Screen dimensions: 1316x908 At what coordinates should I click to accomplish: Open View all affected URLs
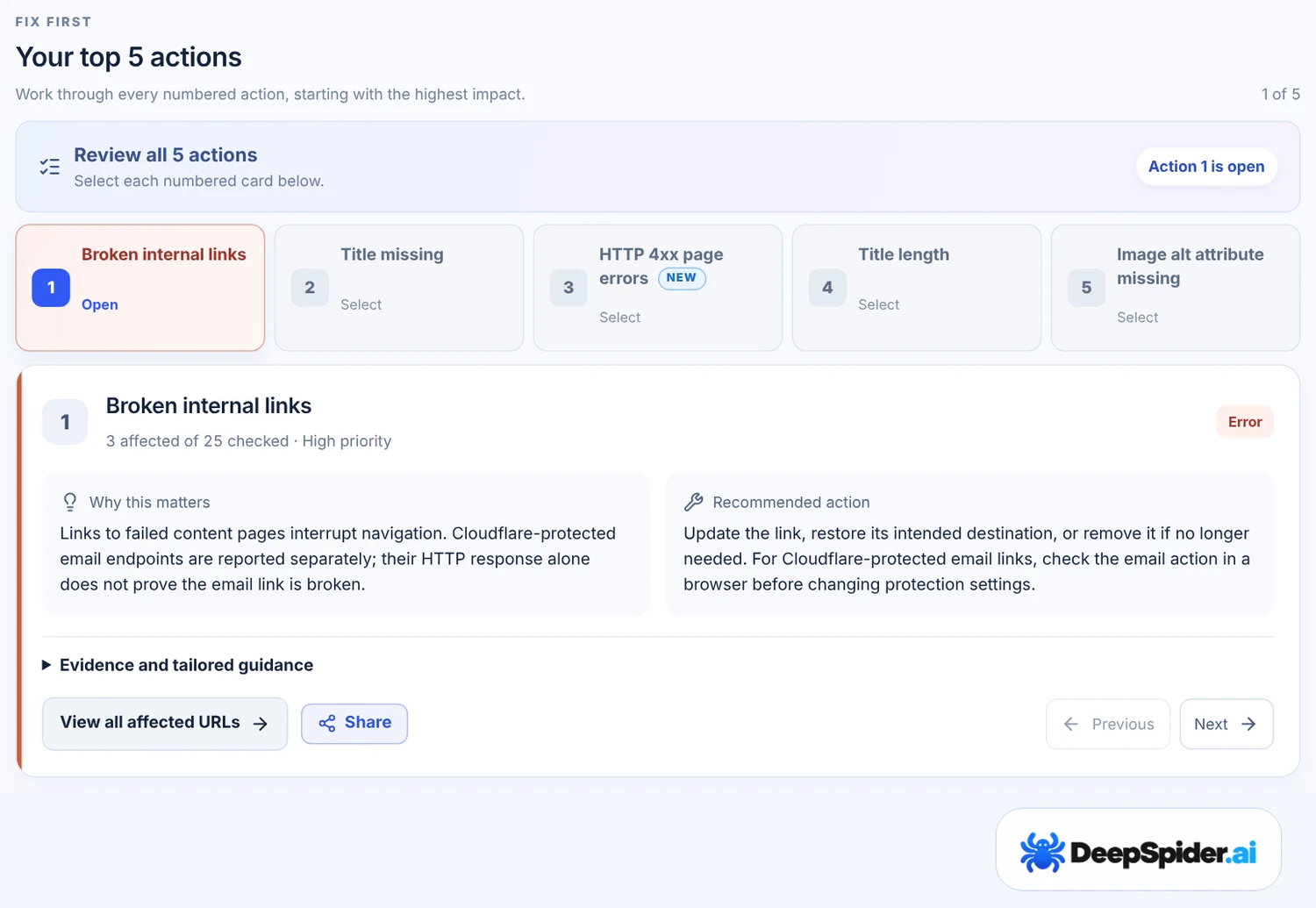165,724
